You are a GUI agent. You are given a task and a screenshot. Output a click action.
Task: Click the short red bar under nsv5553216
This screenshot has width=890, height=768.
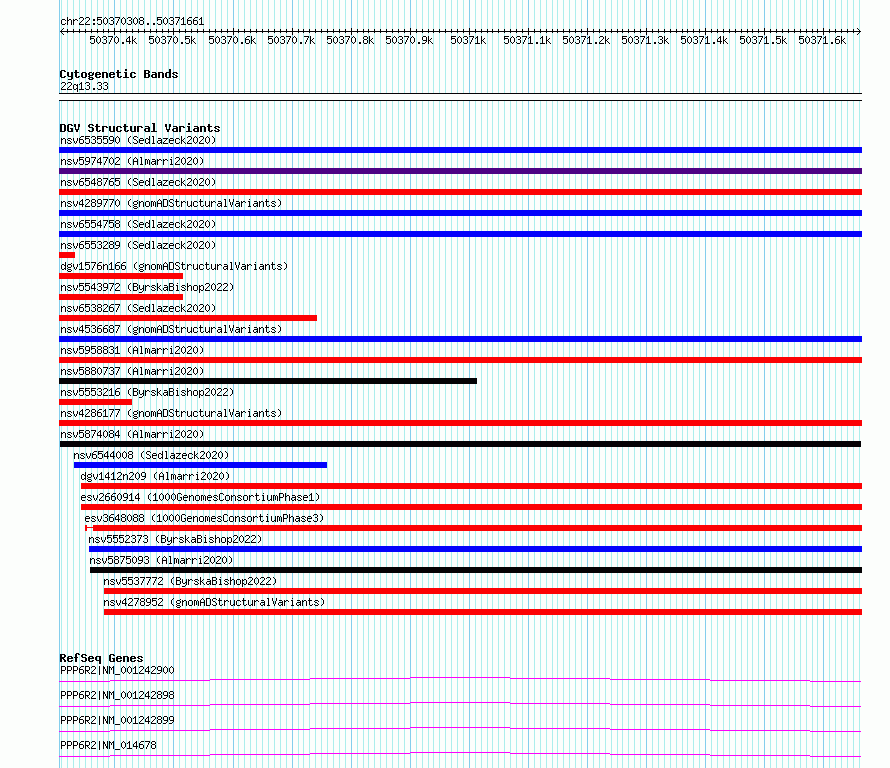(95, 402)
